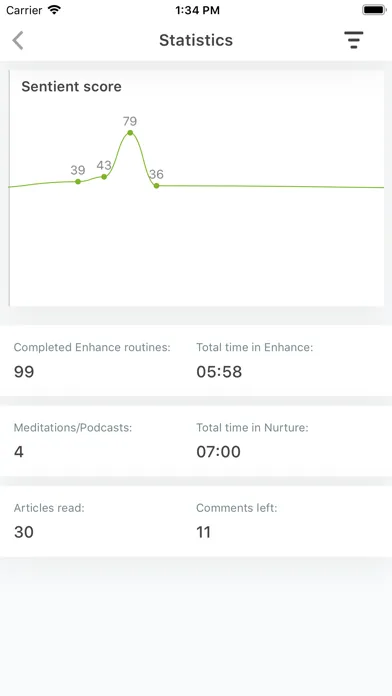Select the data point labeled 79
This screenshot has height=696, width=392.
click(130, 133)
